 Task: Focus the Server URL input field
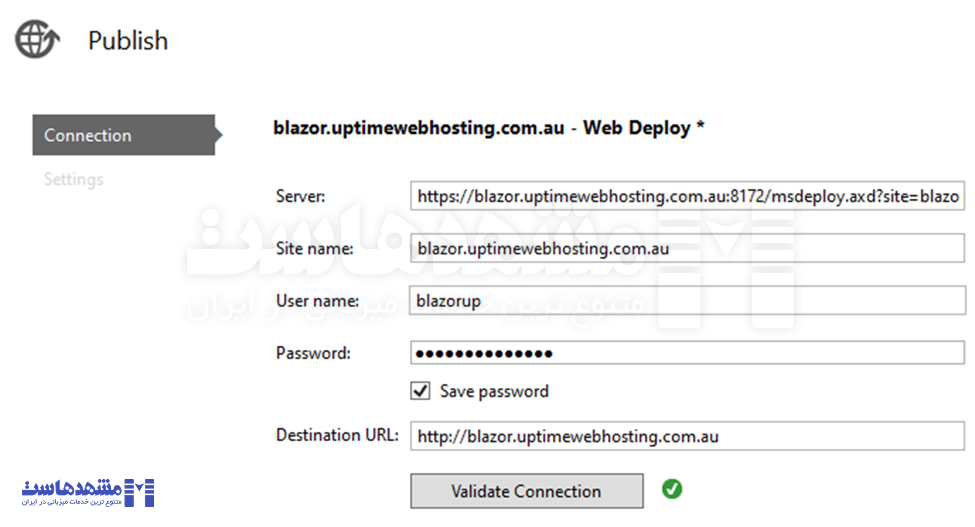pyautogui.click(x=687, y=197)
